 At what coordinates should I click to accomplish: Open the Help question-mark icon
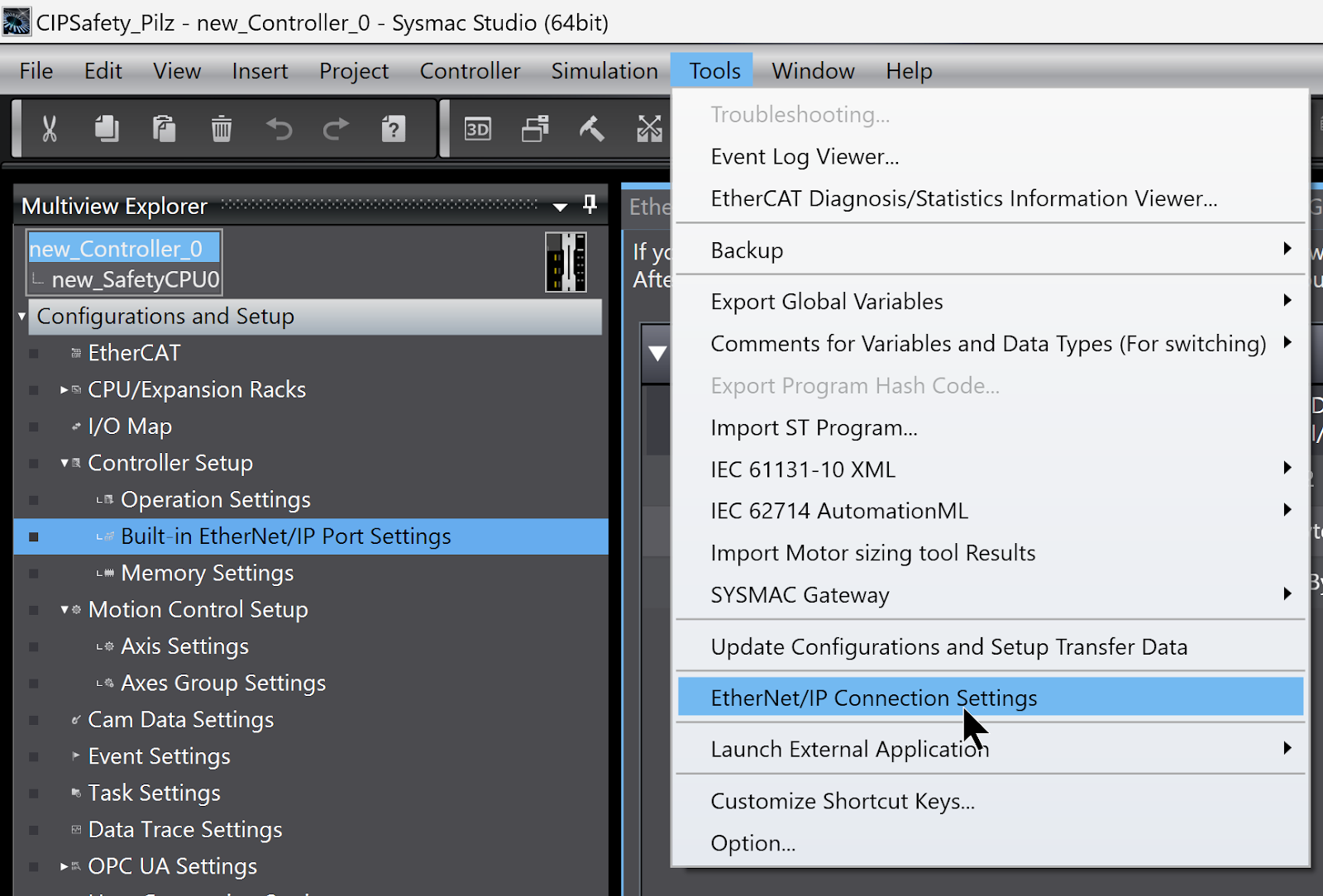(394, 129)
